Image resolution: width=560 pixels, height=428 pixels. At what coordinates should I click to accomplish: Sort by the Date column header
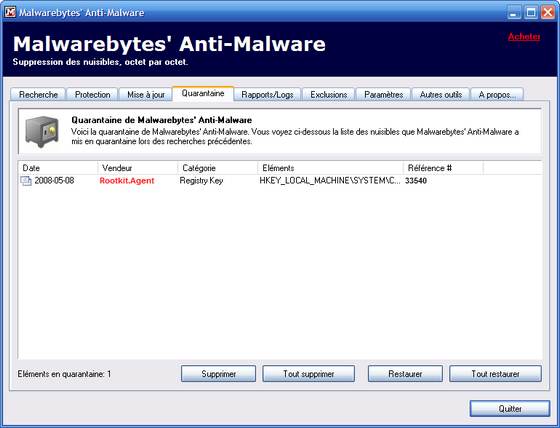58,168
